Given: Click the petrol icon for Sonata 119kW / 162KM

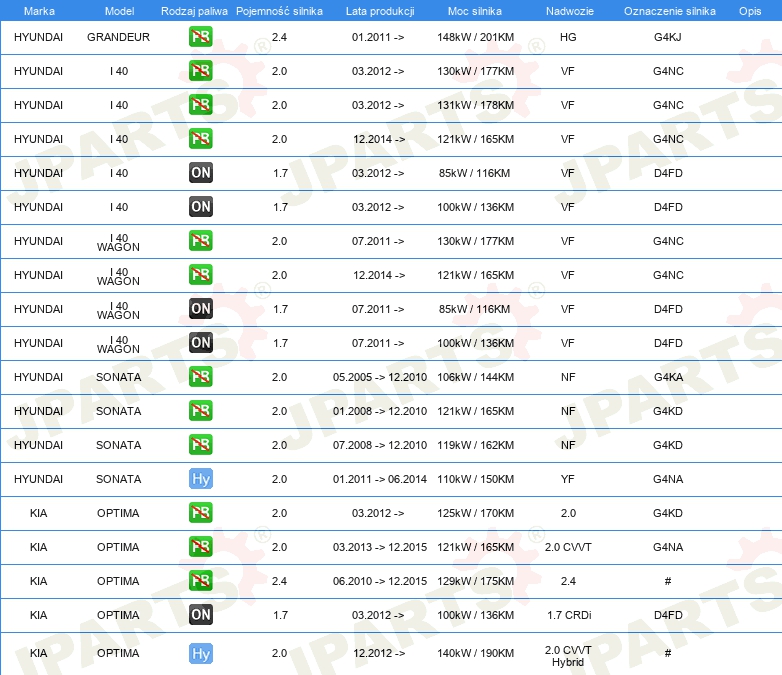Looking at the screenshot, I should coord(201,445).
